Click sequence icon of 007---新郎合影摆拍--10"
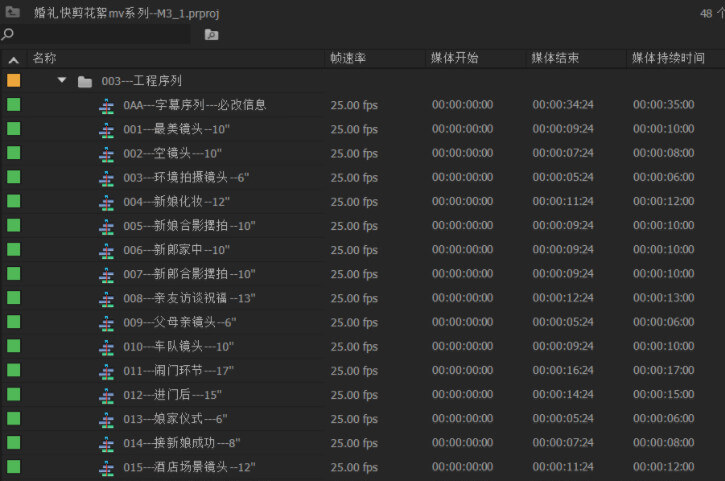The width and height of the screenshot is (725, 481). [x=106, y=276]
